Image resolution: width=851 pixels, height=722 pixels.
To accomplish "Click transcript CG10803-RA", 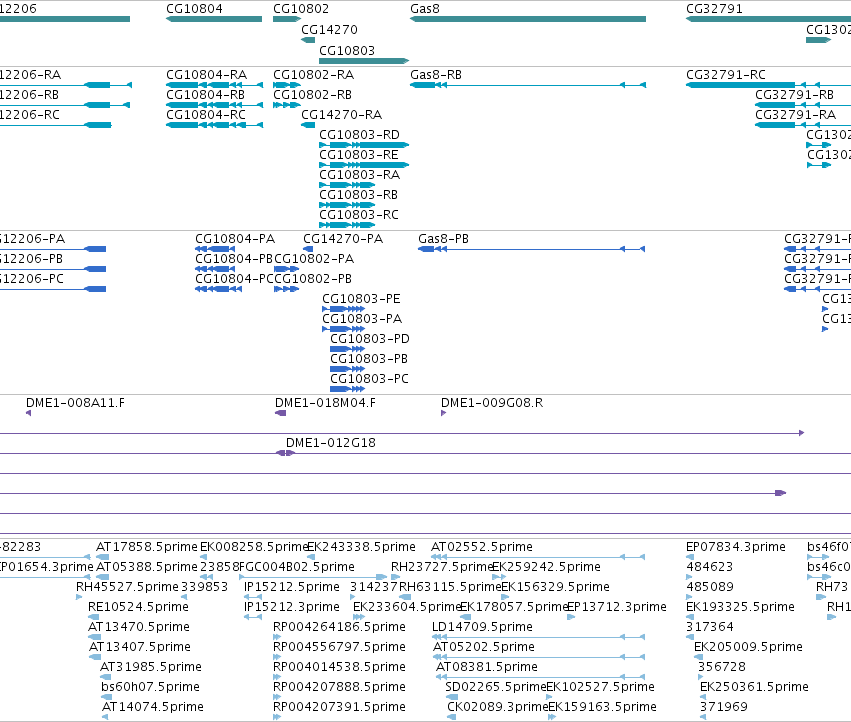I will point(347,185).
